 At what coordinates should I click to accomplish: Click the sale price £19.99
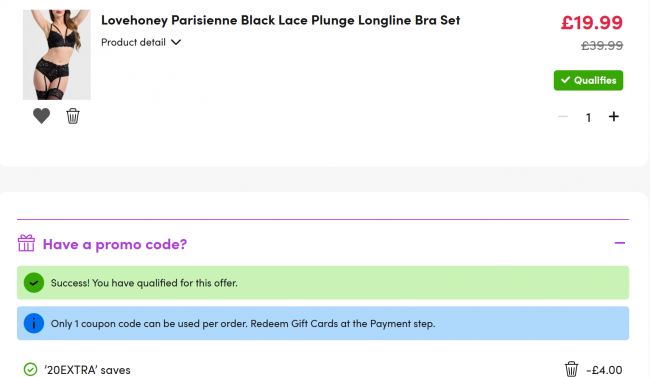click(592, 22)
